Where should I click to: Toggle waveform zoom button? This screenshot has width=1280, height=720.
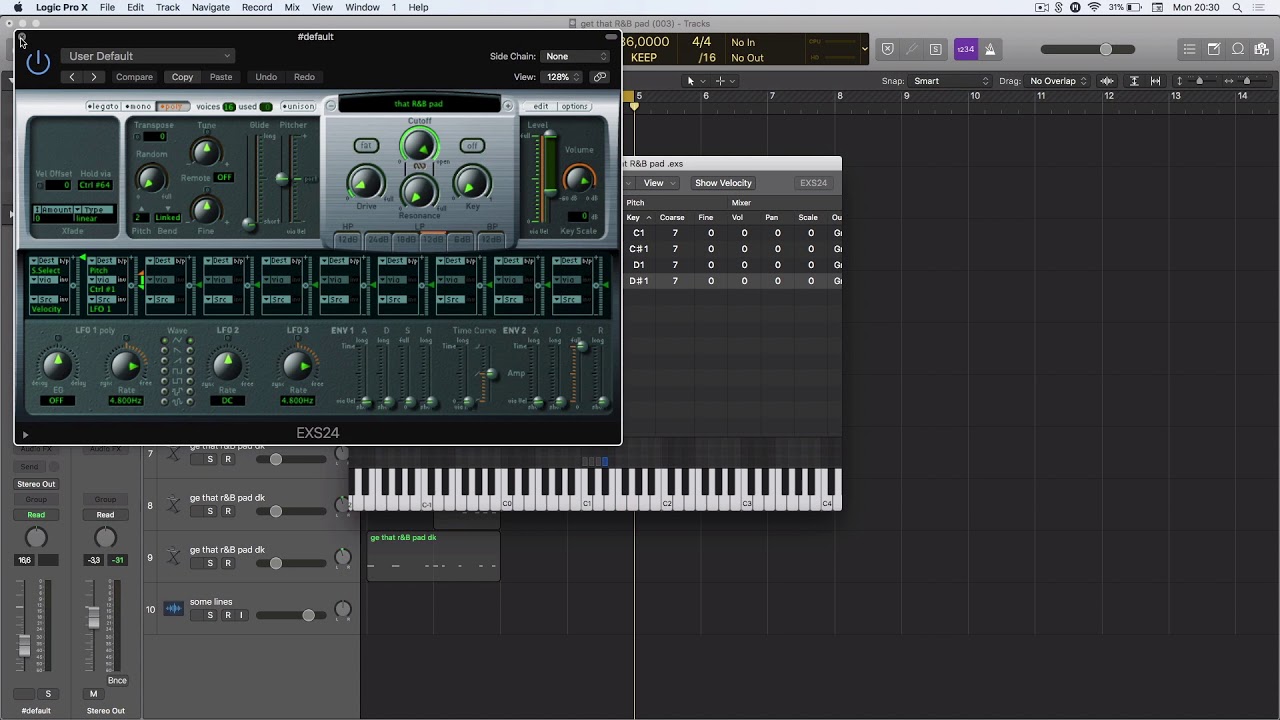(x=1107, y=81)
